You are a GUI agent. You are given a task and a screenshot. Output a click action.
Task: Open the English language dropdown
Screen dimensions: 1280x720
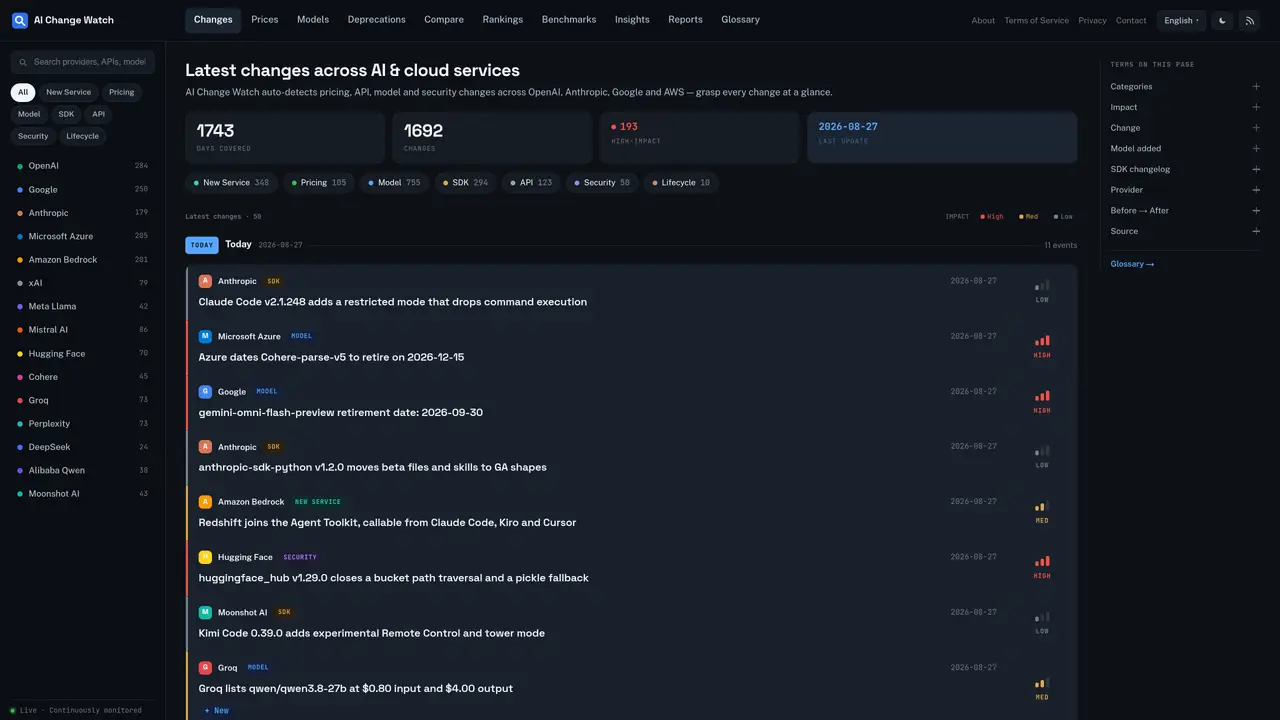[1181, 20]
